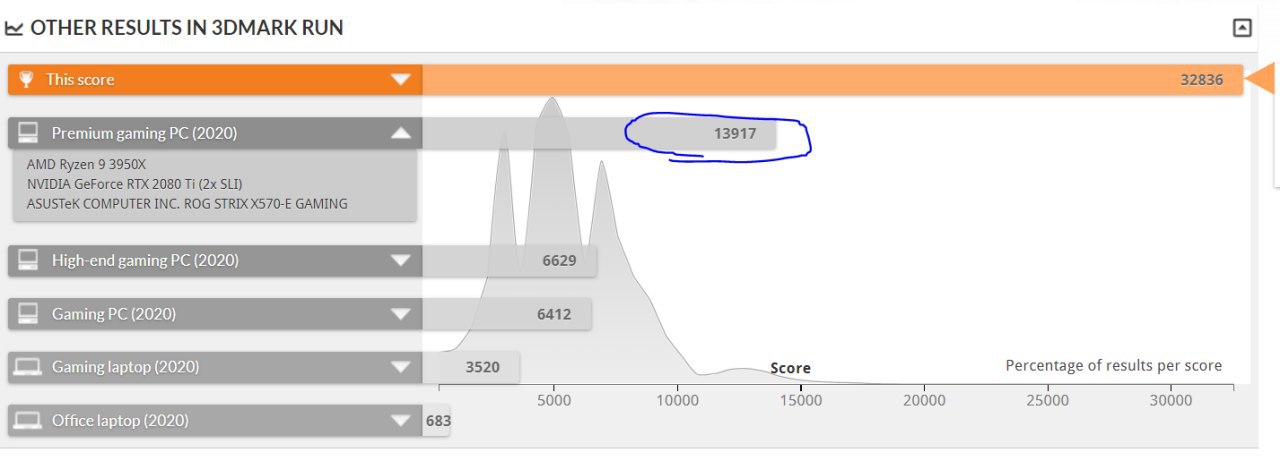Click the 32836 score value
Image resolution: width=1280 pixels, height=461 pixels.
click(x=1202, y=80)
